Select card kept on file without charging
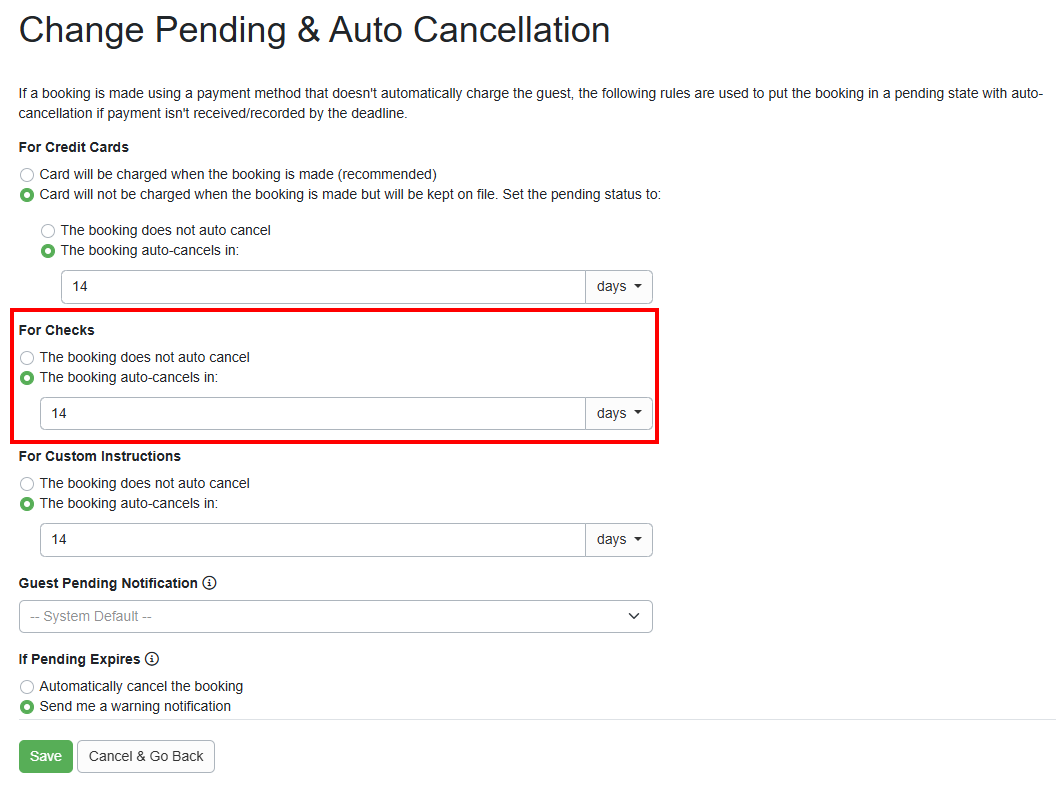 tap(26, 195)
